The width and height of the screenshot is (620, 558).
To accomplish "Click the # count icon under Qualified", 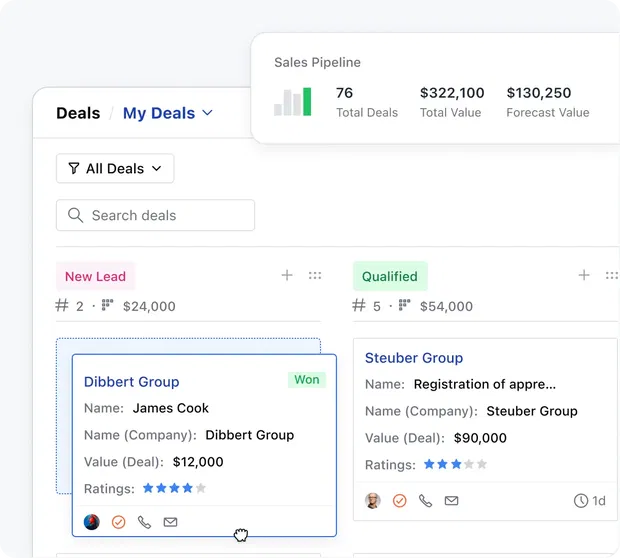I will tap(359, 305).
